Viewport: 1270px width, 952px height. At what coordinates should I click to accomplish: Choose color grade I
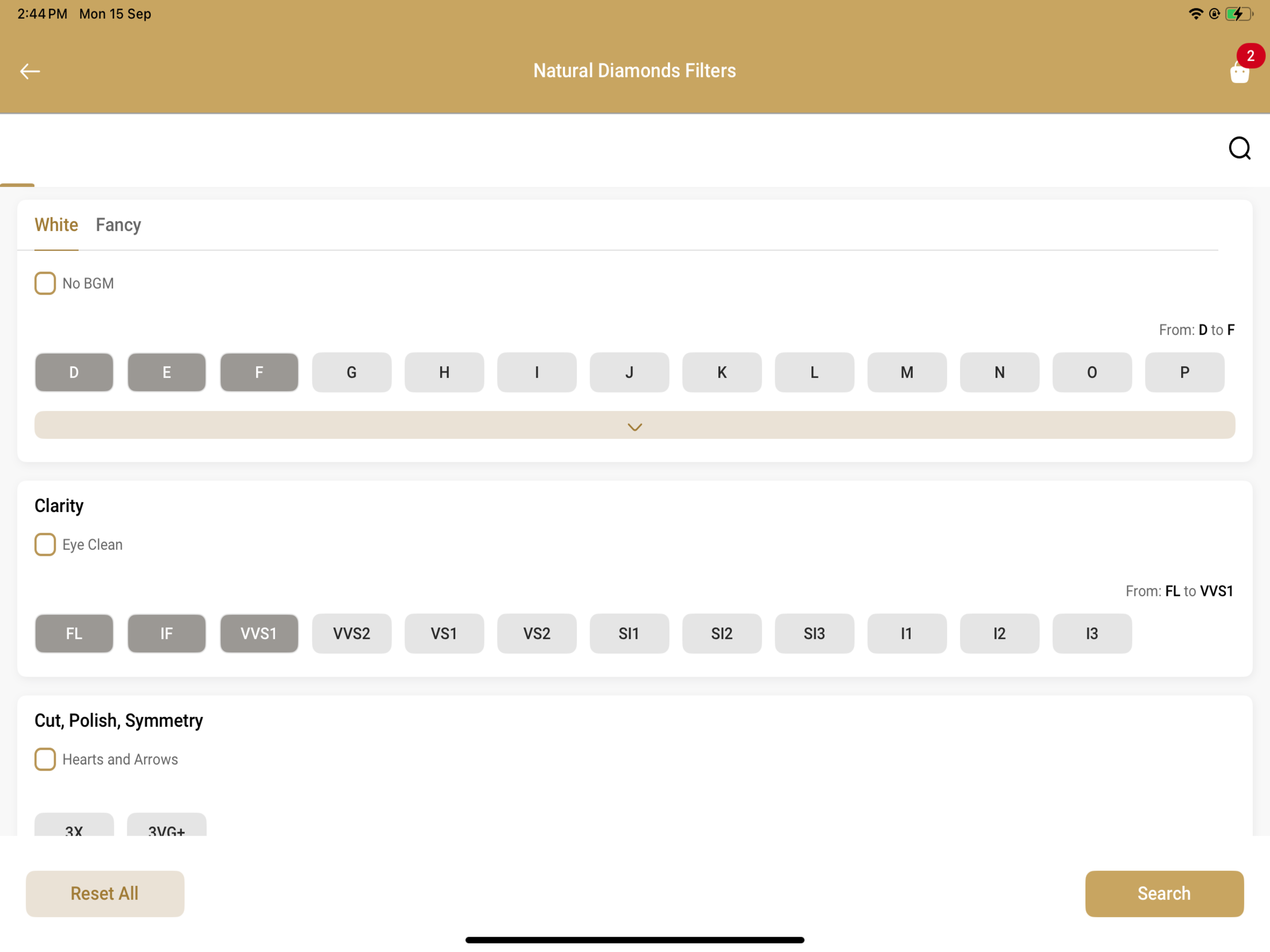(x=537, y=372)
